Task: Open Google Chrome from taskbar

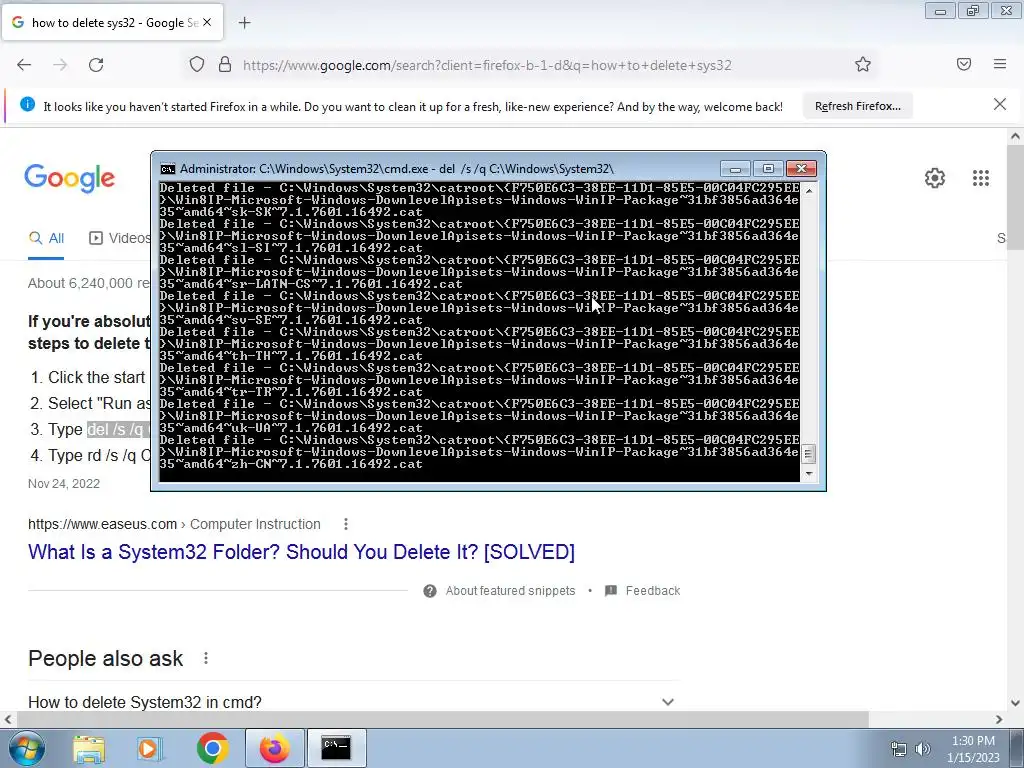Action: point(212,748)
